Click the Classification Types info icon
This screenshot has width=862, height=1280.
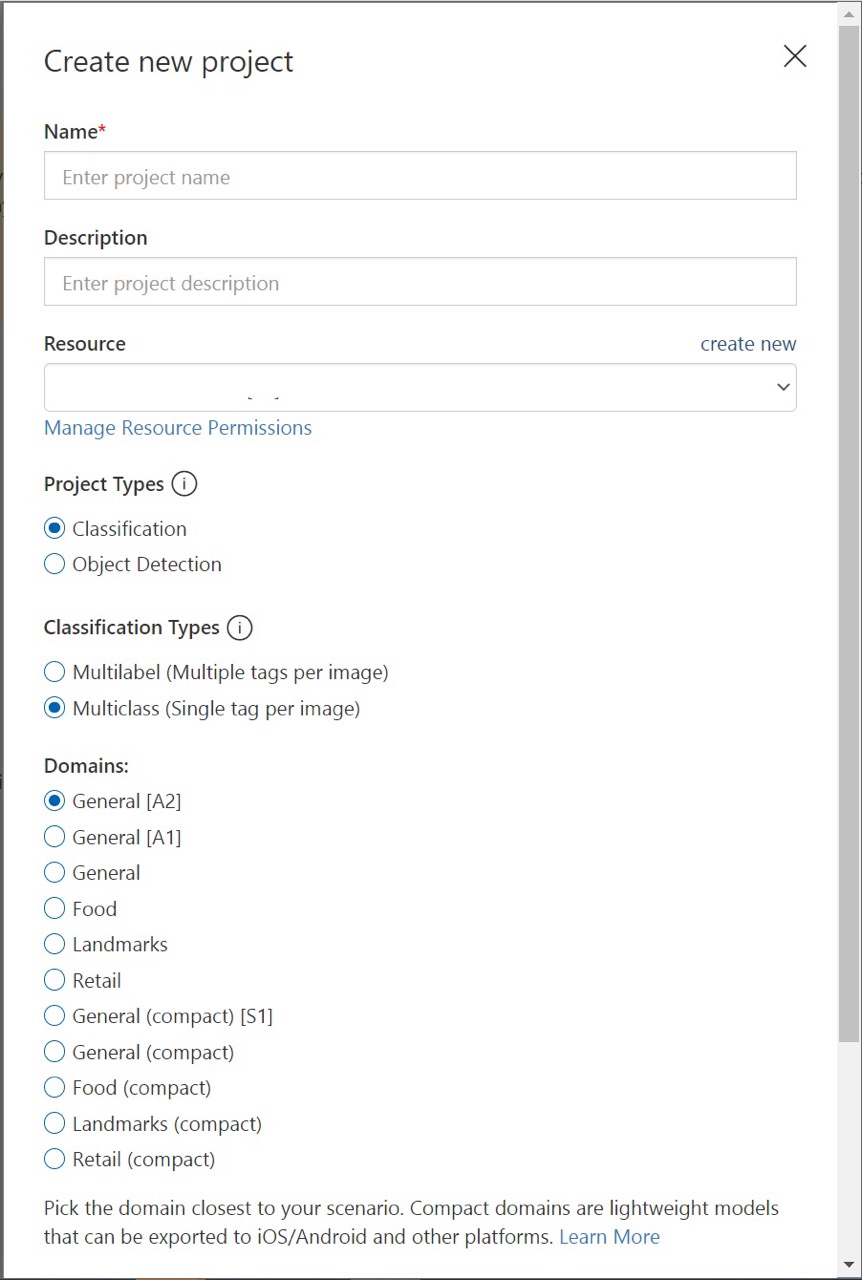pos(239,628)
